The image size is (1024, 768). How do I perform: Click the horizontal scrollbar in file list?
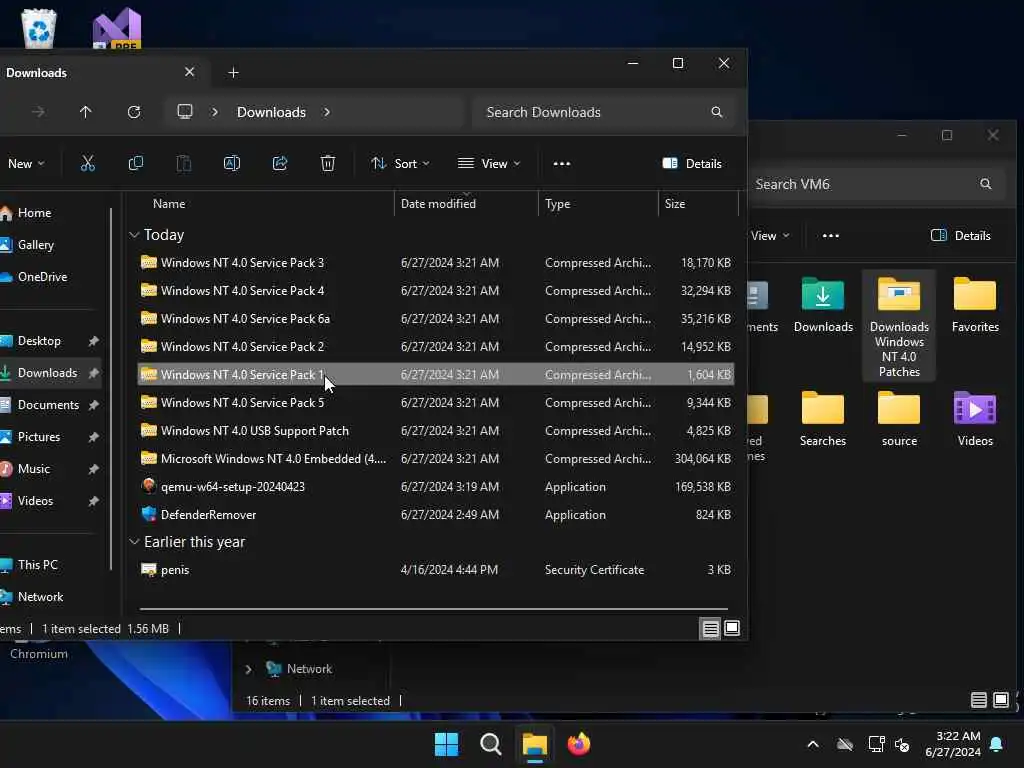click(x=434, y=609)
